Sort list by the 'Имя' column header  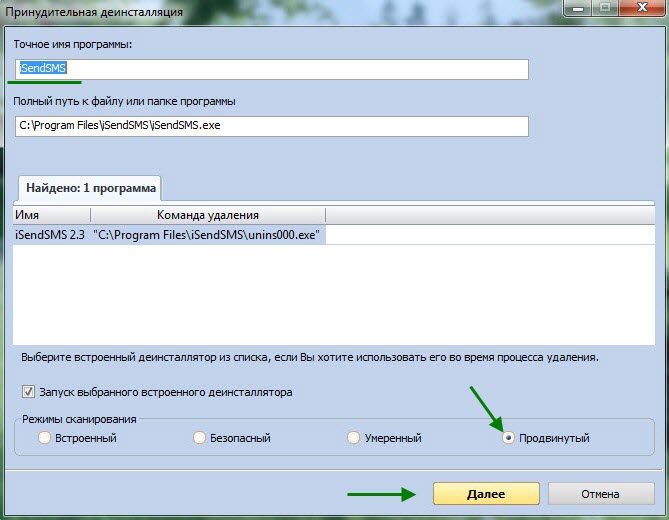coord(51,215)
